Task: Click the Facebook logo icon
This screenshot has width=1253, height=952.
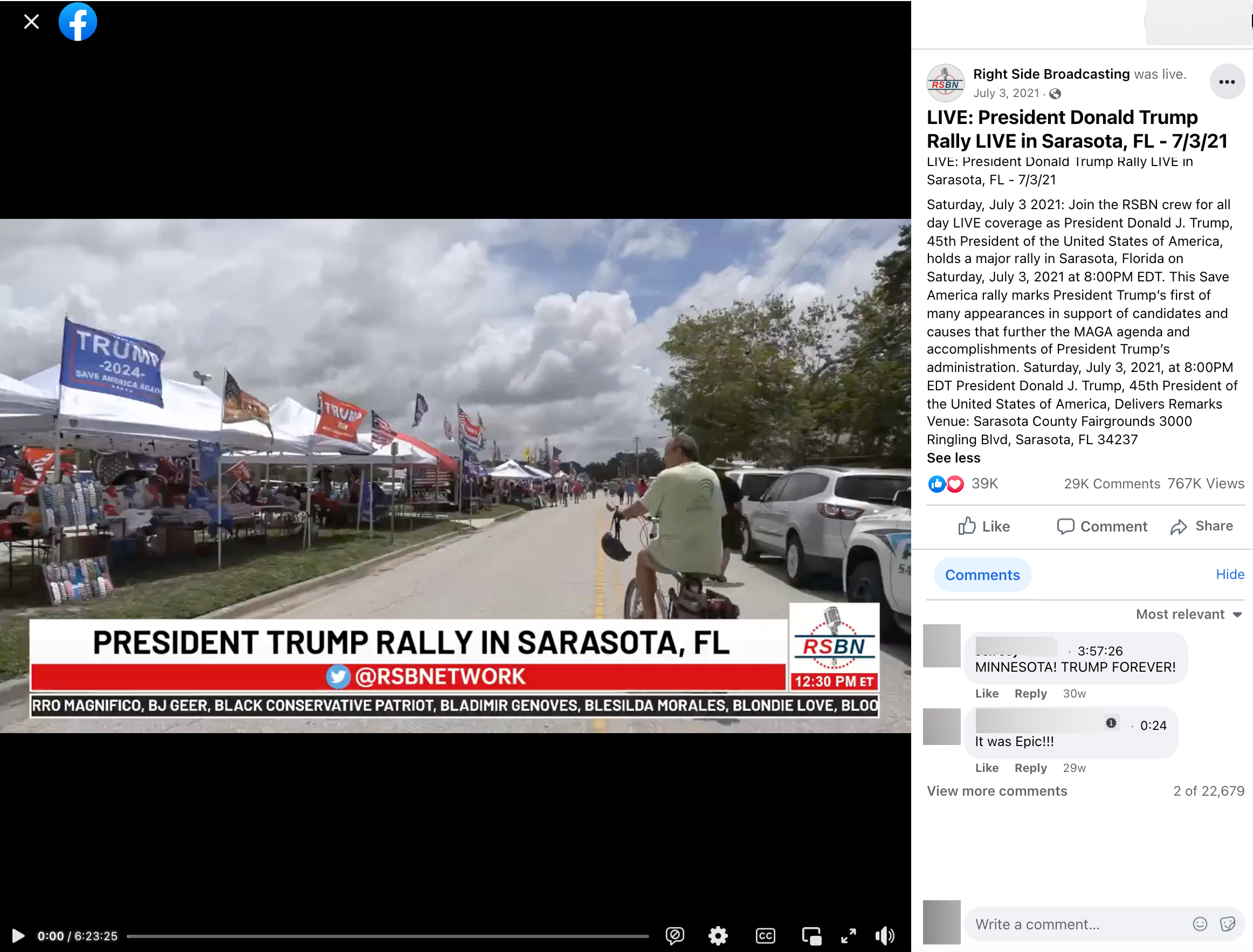Action: click(78, 22)
